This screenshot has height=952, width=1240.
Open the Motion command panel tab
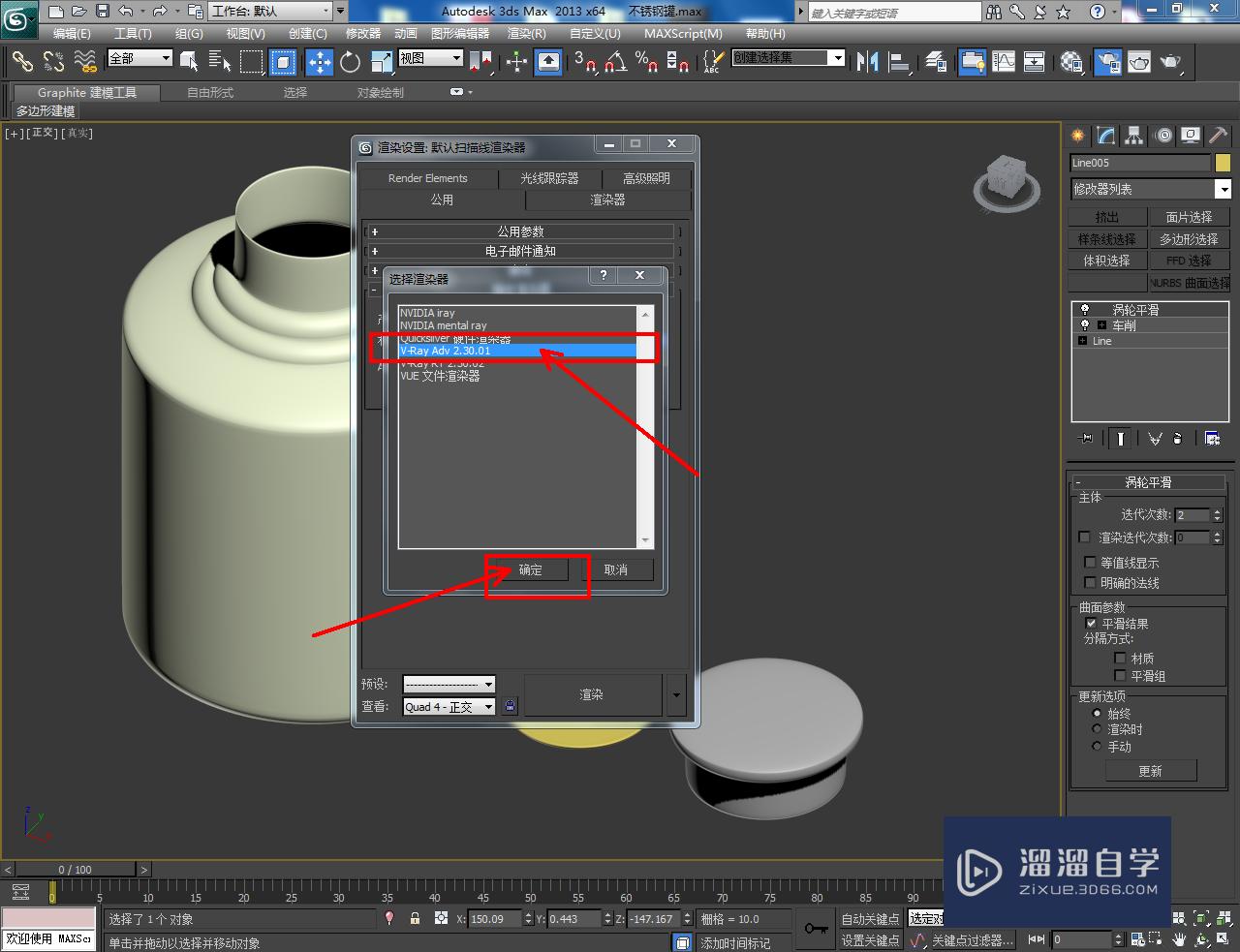pos(1163,136)
